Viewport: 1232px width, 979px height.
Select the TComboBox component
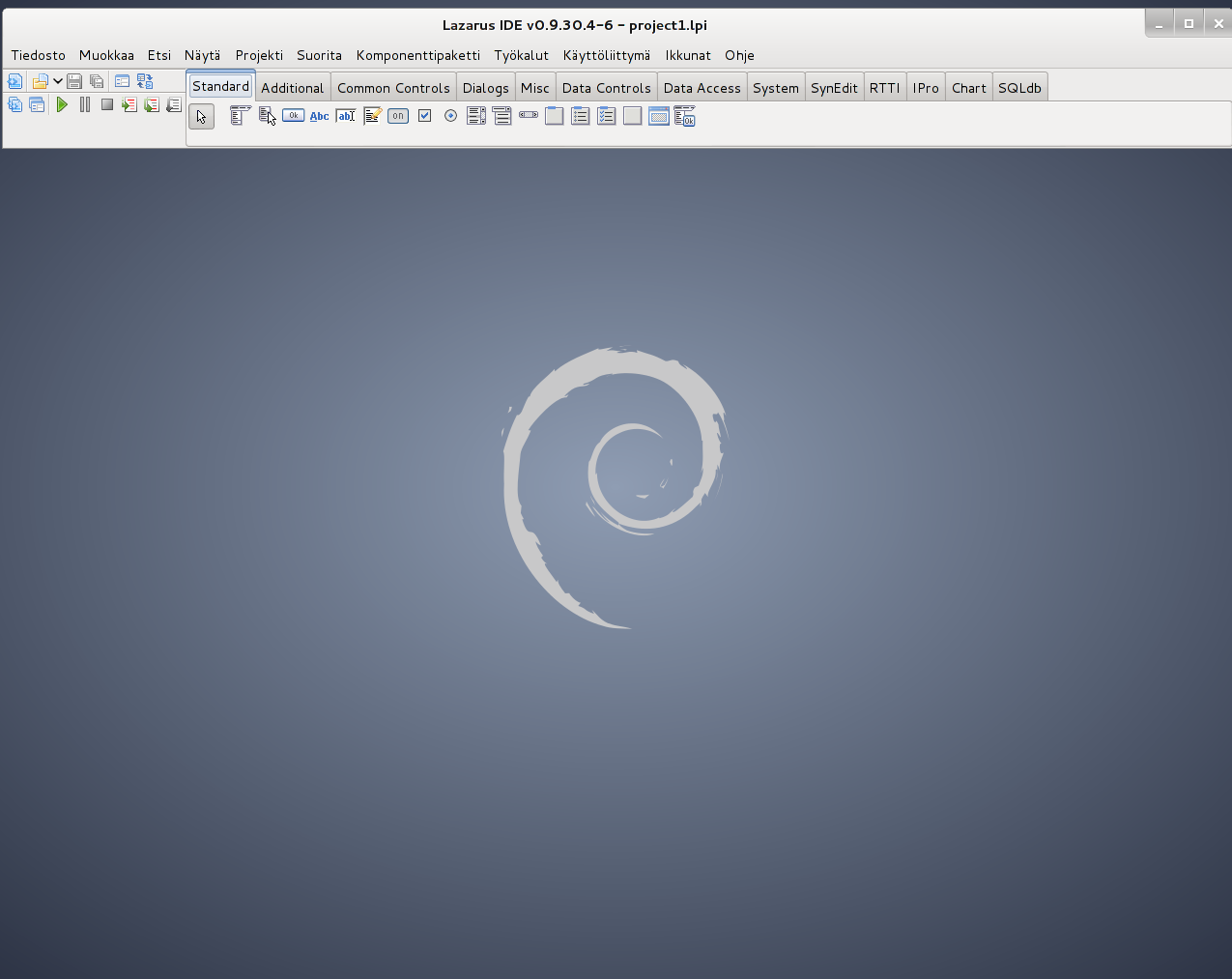coord(502,116)
